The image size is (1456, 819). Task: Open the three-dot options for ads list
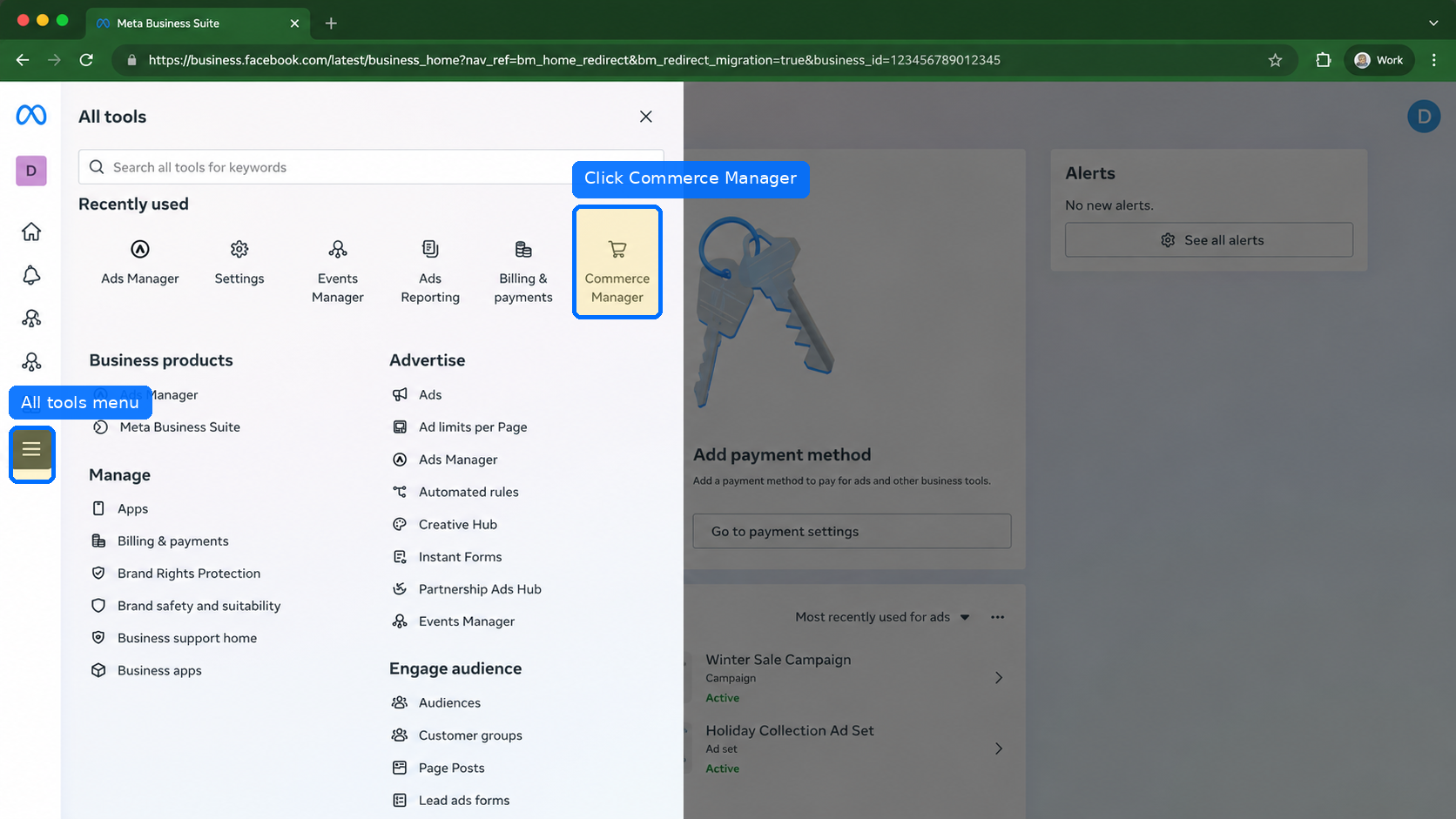coord(998,617)
